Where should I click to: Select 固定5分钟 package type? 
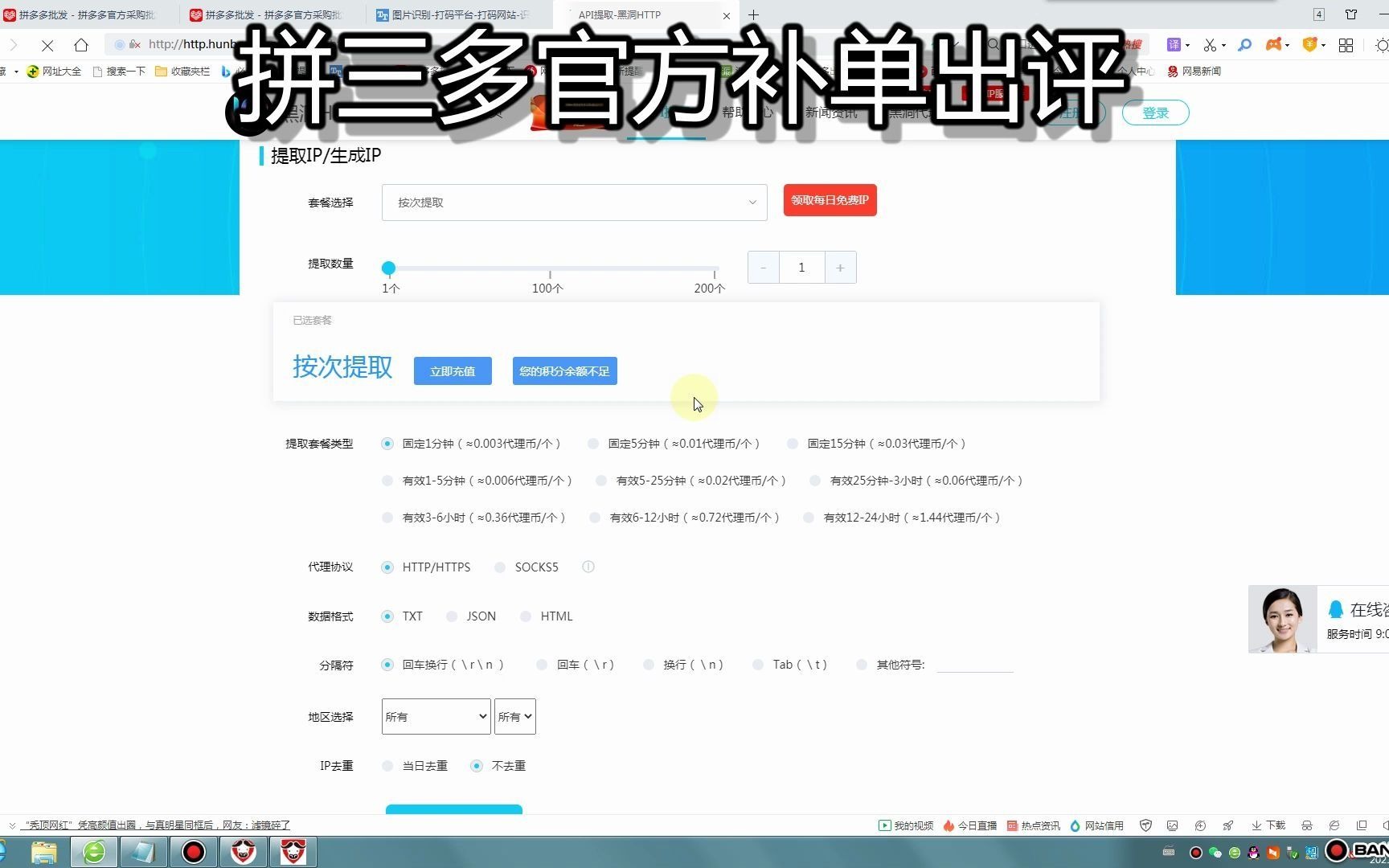click(x=593, y=444)
